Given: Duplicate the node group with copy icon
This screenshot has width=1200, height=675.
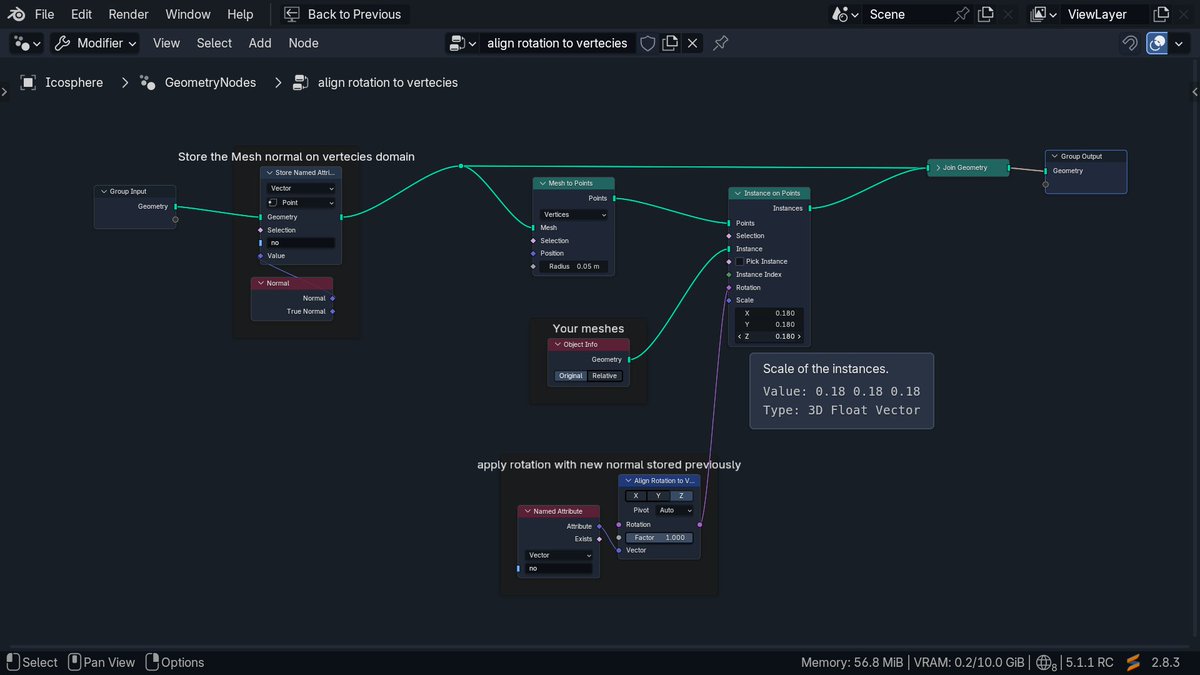Looking at the screenshot, I should (670, 43).
